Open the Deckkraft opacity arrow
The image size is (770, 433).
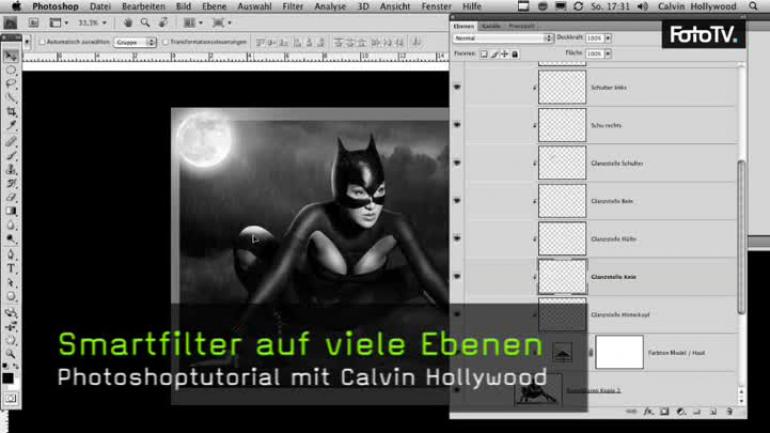608,38
